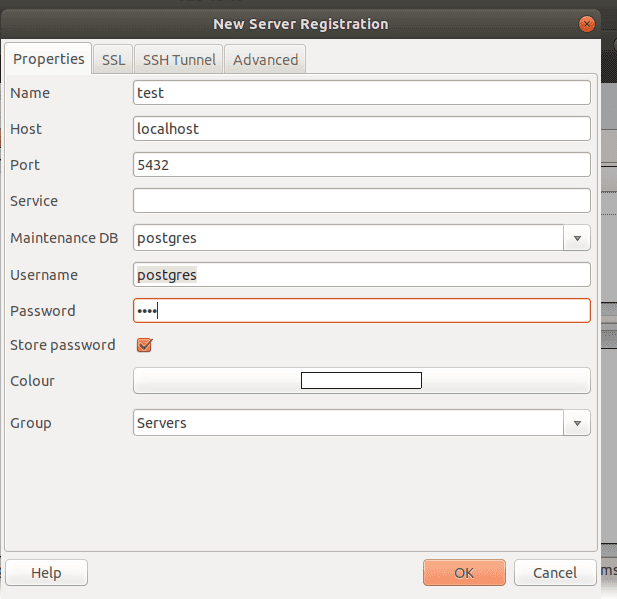
Task: Close the New Server Registration dialog
Action: [x=589, y=23]
